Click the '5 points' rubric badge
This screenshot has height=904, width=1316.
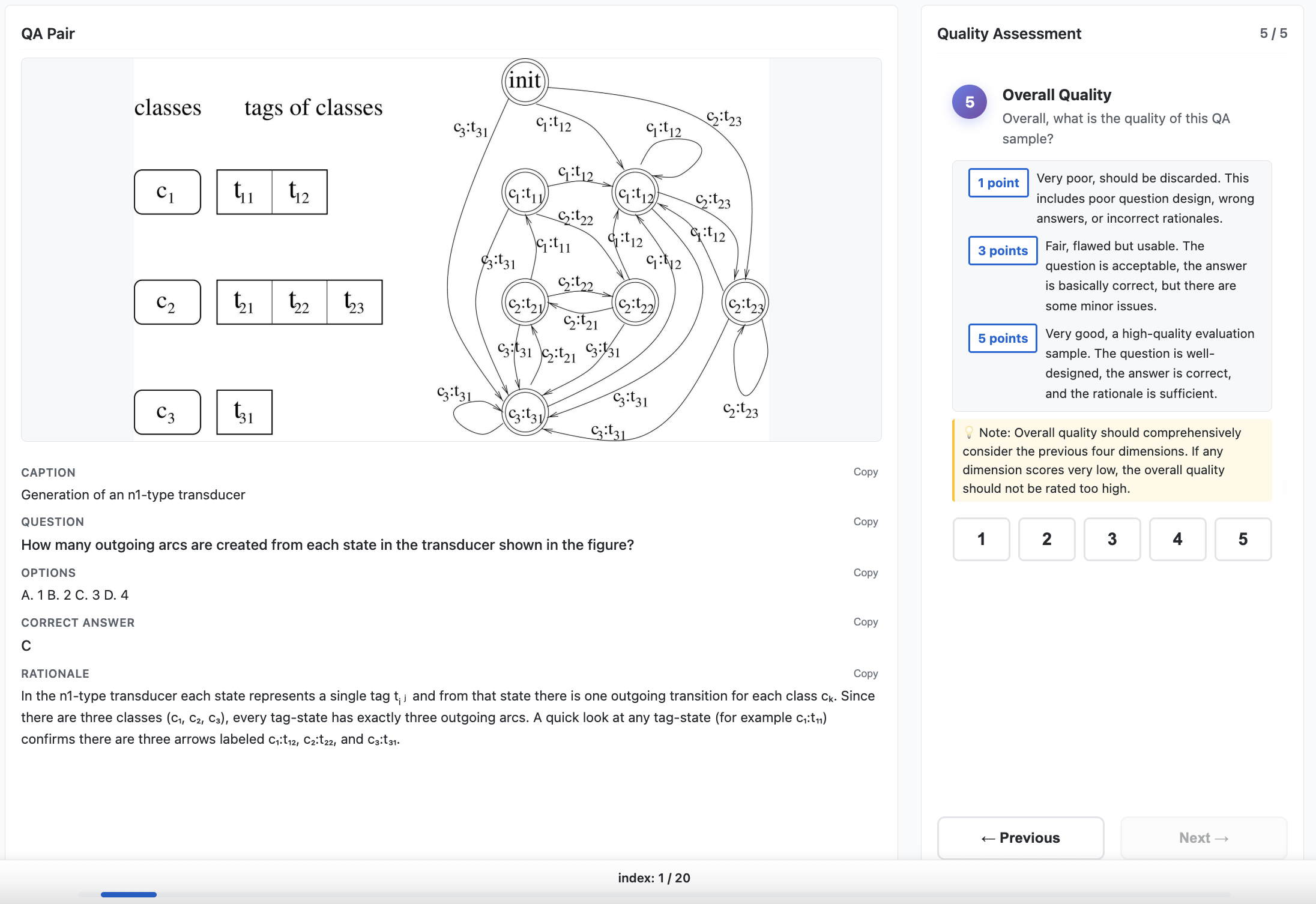[1002, 339]
